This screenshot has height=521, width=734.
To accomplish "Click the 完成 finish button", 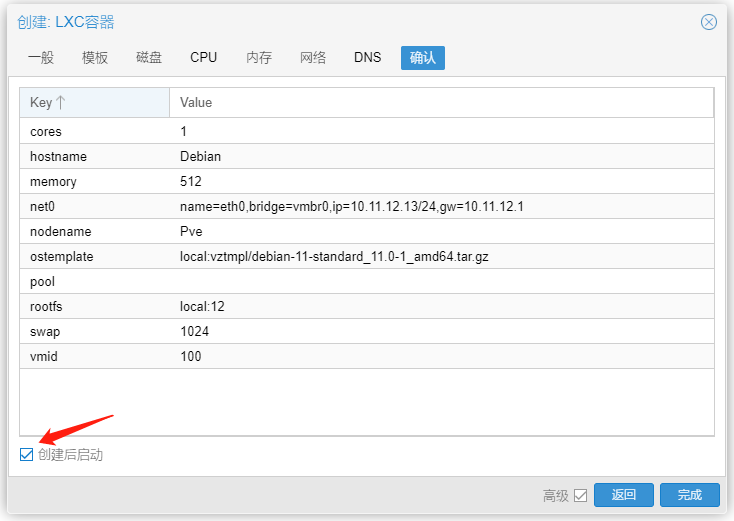I will point(689,495).
